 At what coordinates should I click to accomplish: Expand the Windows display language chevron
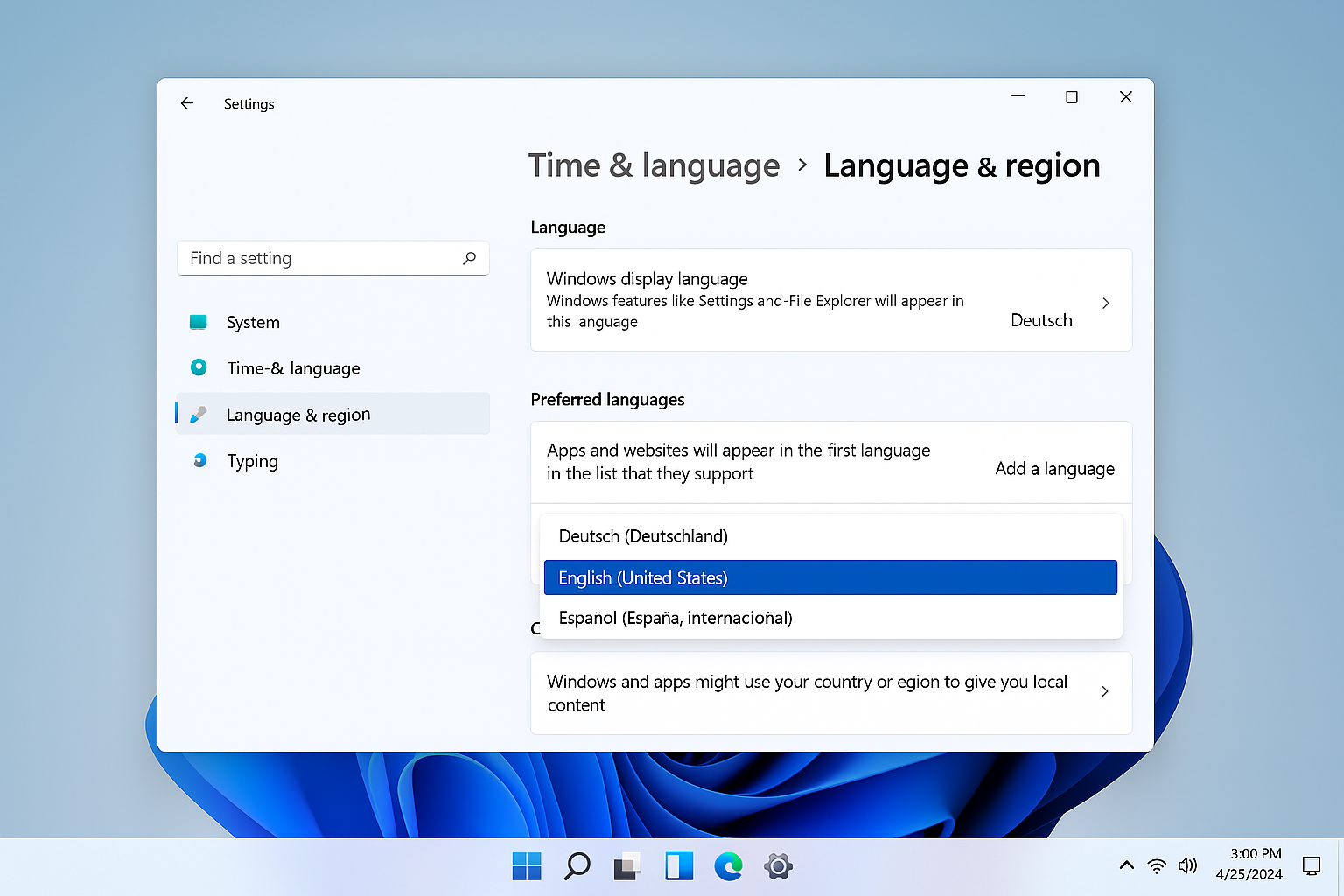[1106, 303]
